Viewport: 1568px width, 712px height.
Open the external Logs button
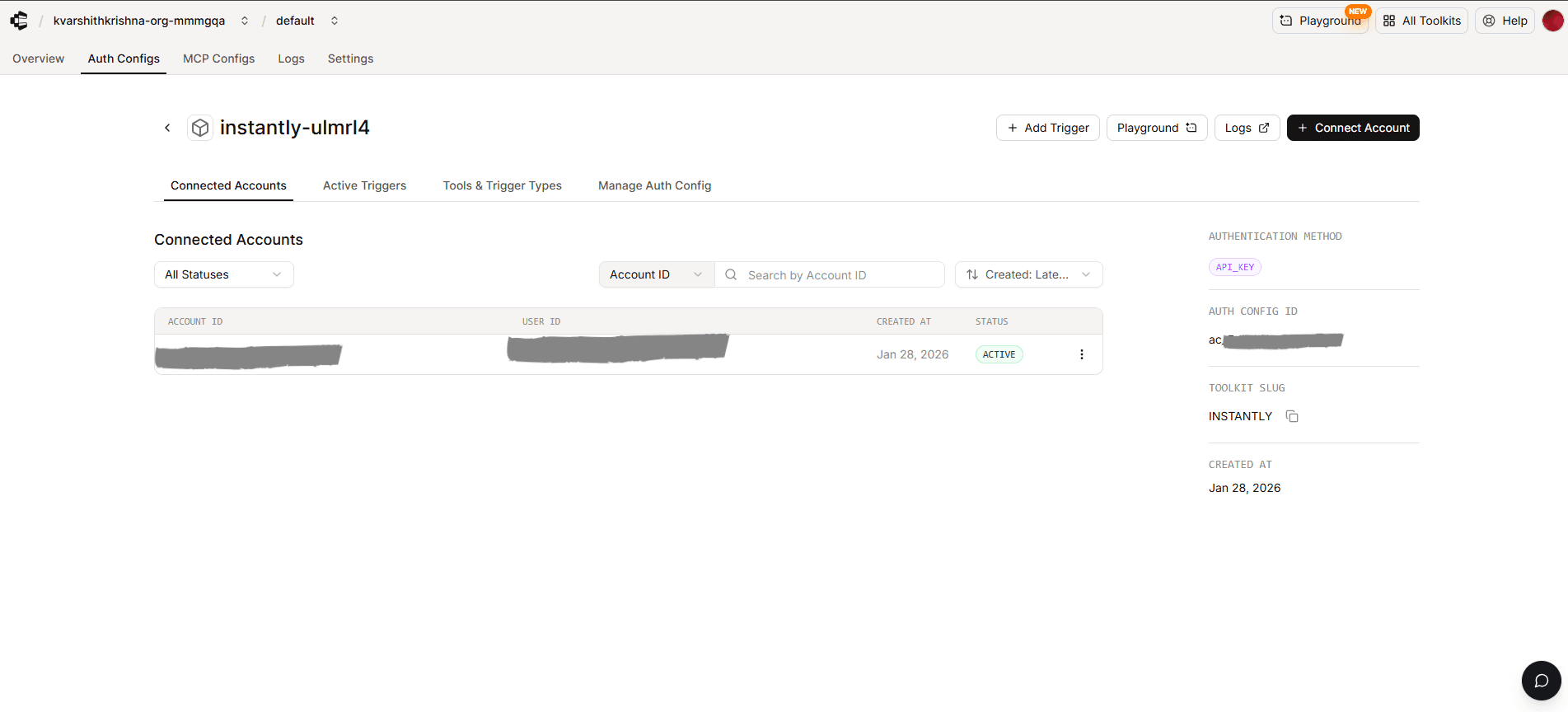1247,128
